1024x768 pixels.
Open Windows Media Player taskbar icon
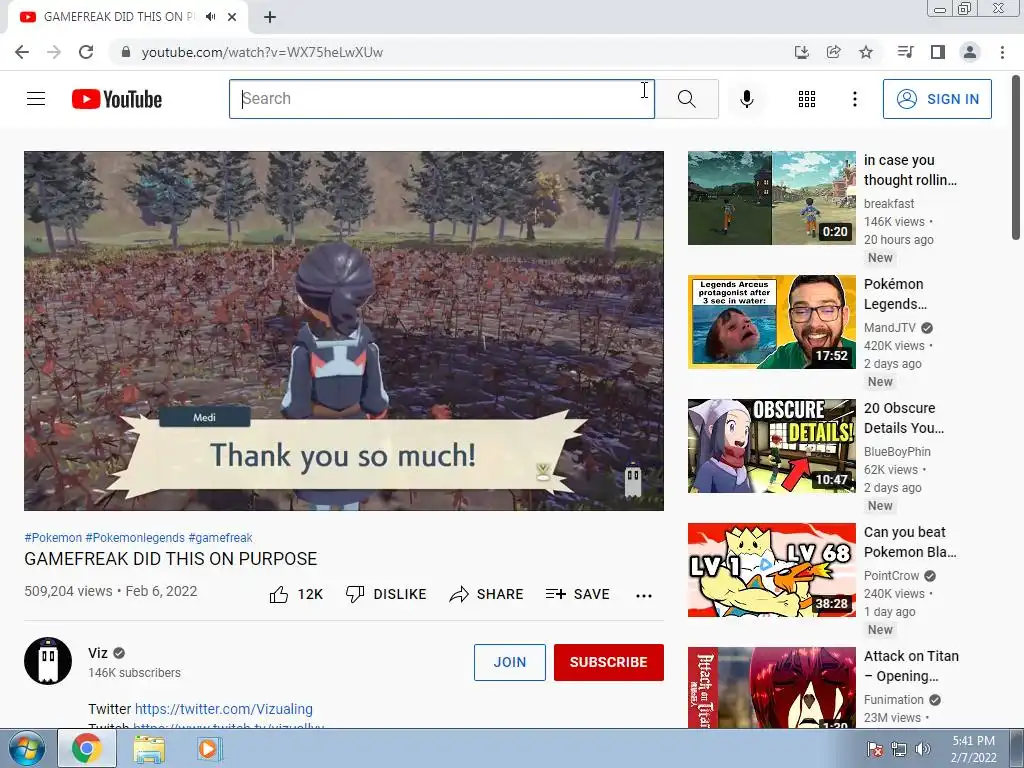209,749
